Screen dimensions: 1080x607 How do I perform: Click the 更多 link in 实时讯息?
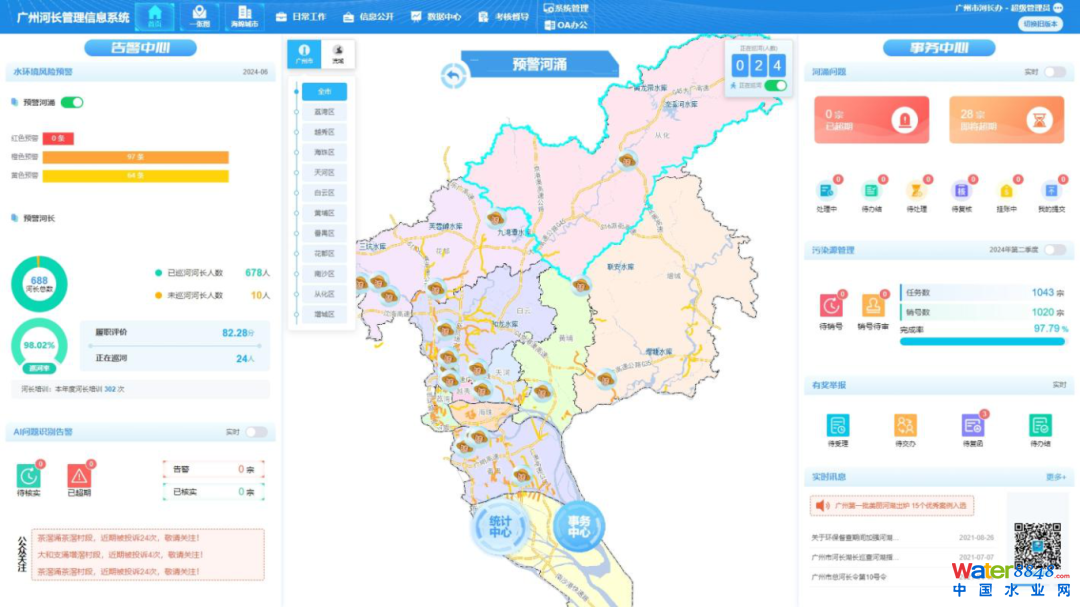[x=1056, y=478]
